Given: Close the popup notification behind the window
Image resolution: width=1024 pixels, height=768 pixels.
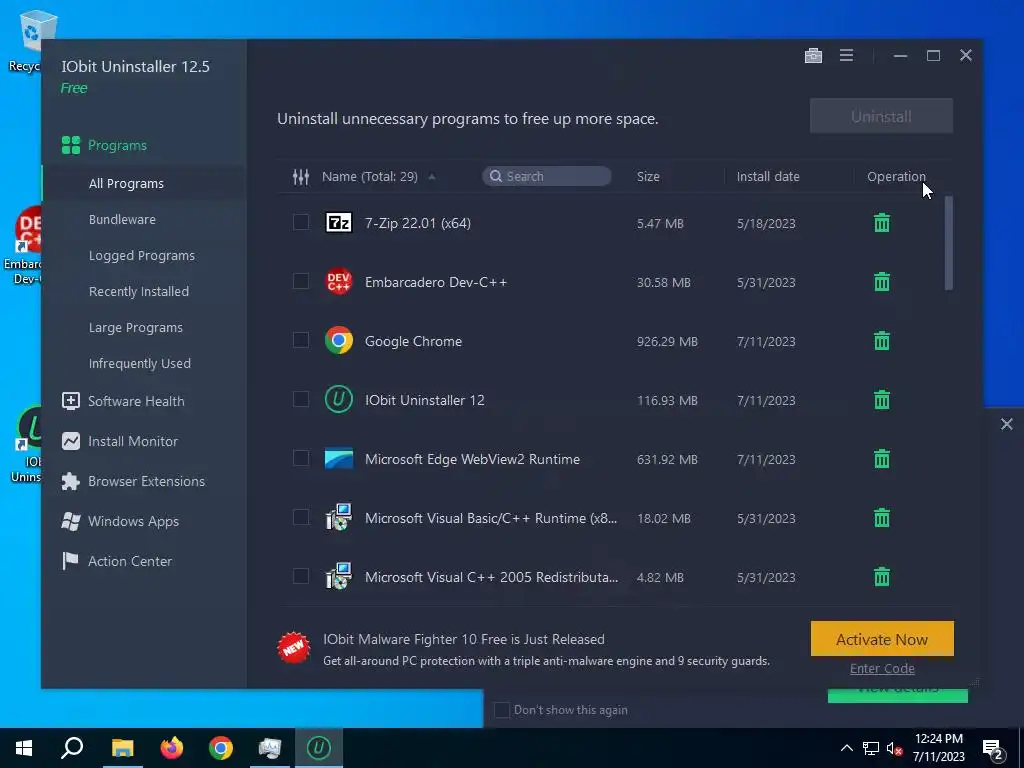Looking at the screenshot, I should (1006, 424).
